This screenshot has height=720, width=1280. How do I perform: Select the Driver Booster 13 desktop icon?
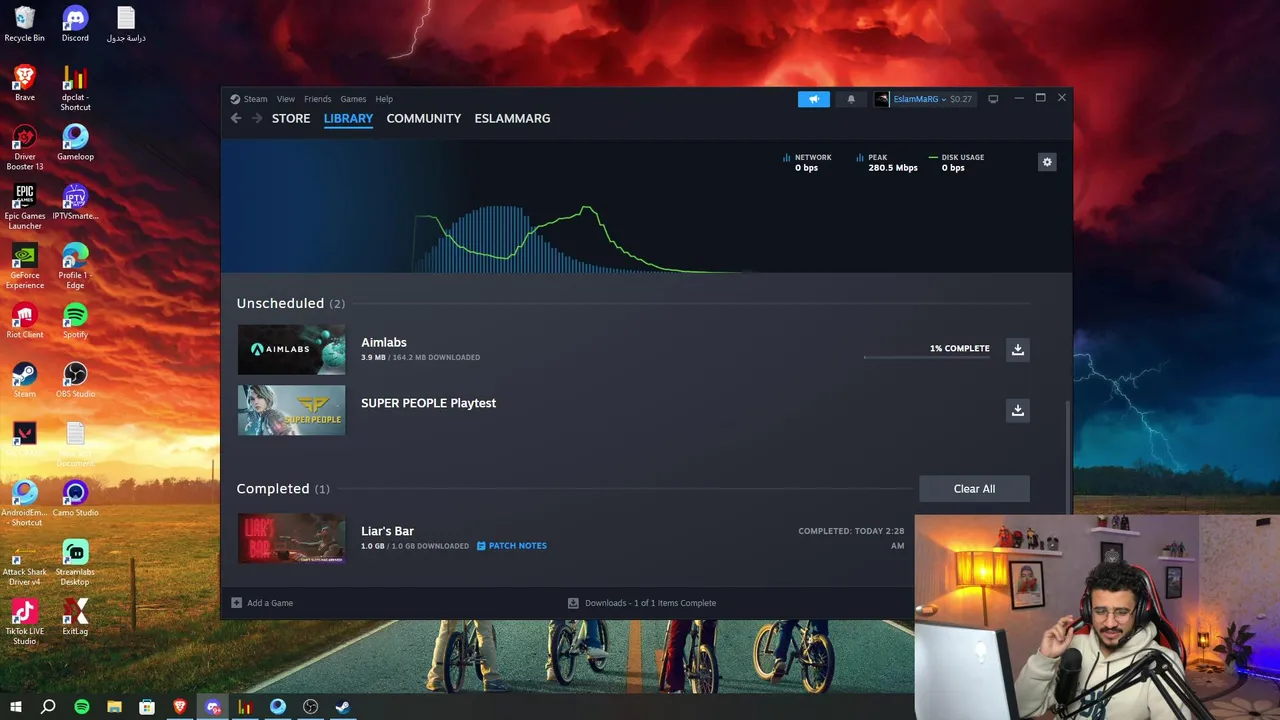pos(25,148)
